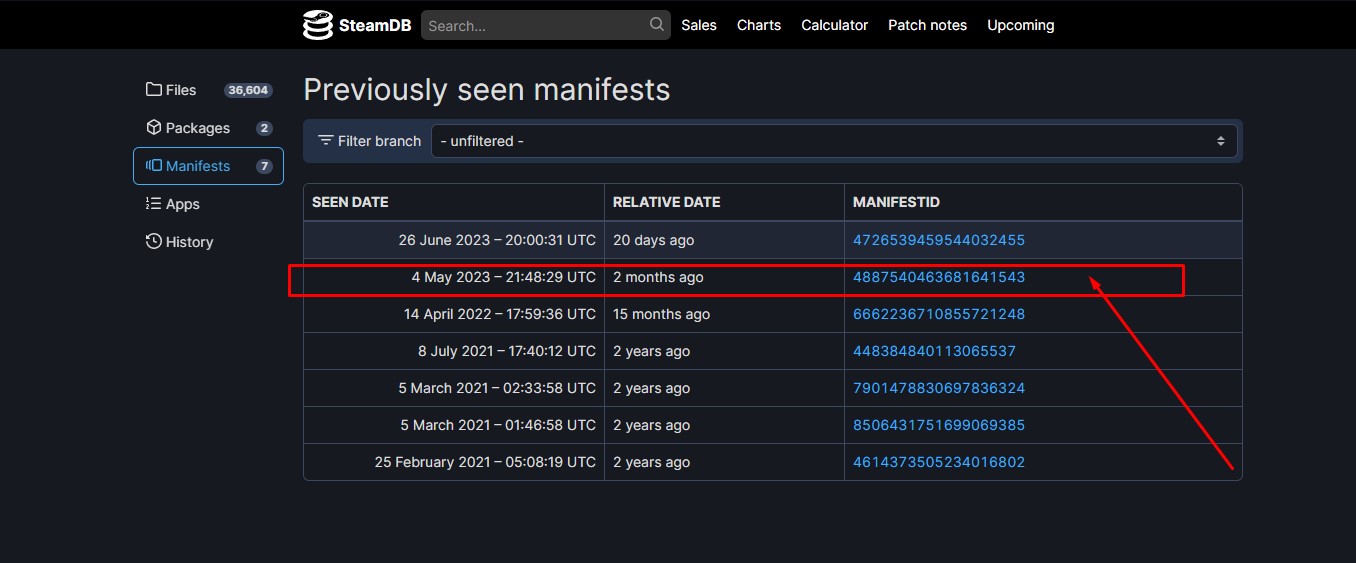This screenshot has width=1356, height=563.
Task: Open manifest 6662236710855721248
Action: click(x=939, y=314)
